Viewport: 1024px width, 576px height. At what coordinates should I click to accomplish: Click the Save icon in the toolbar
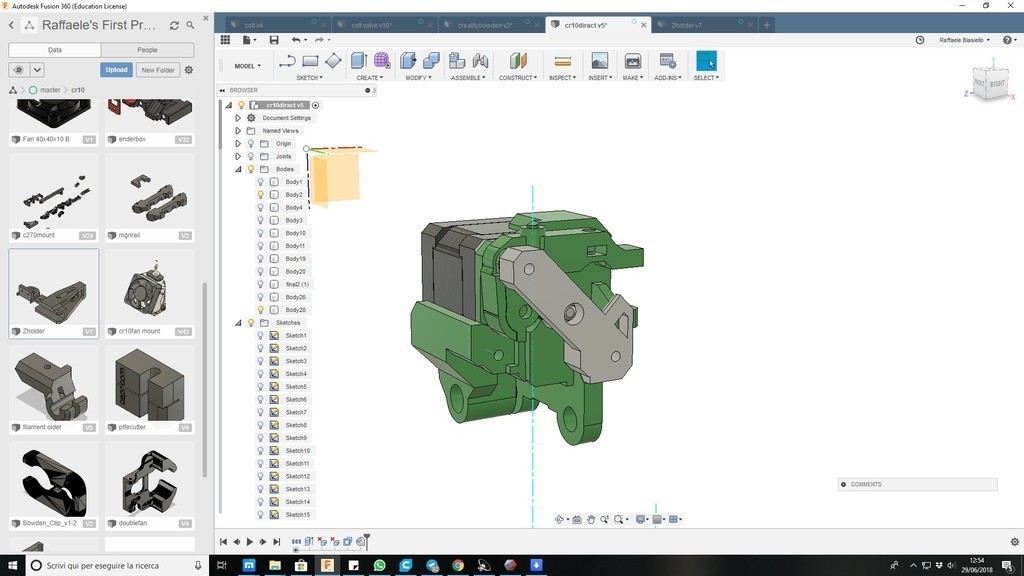[274, 40]
